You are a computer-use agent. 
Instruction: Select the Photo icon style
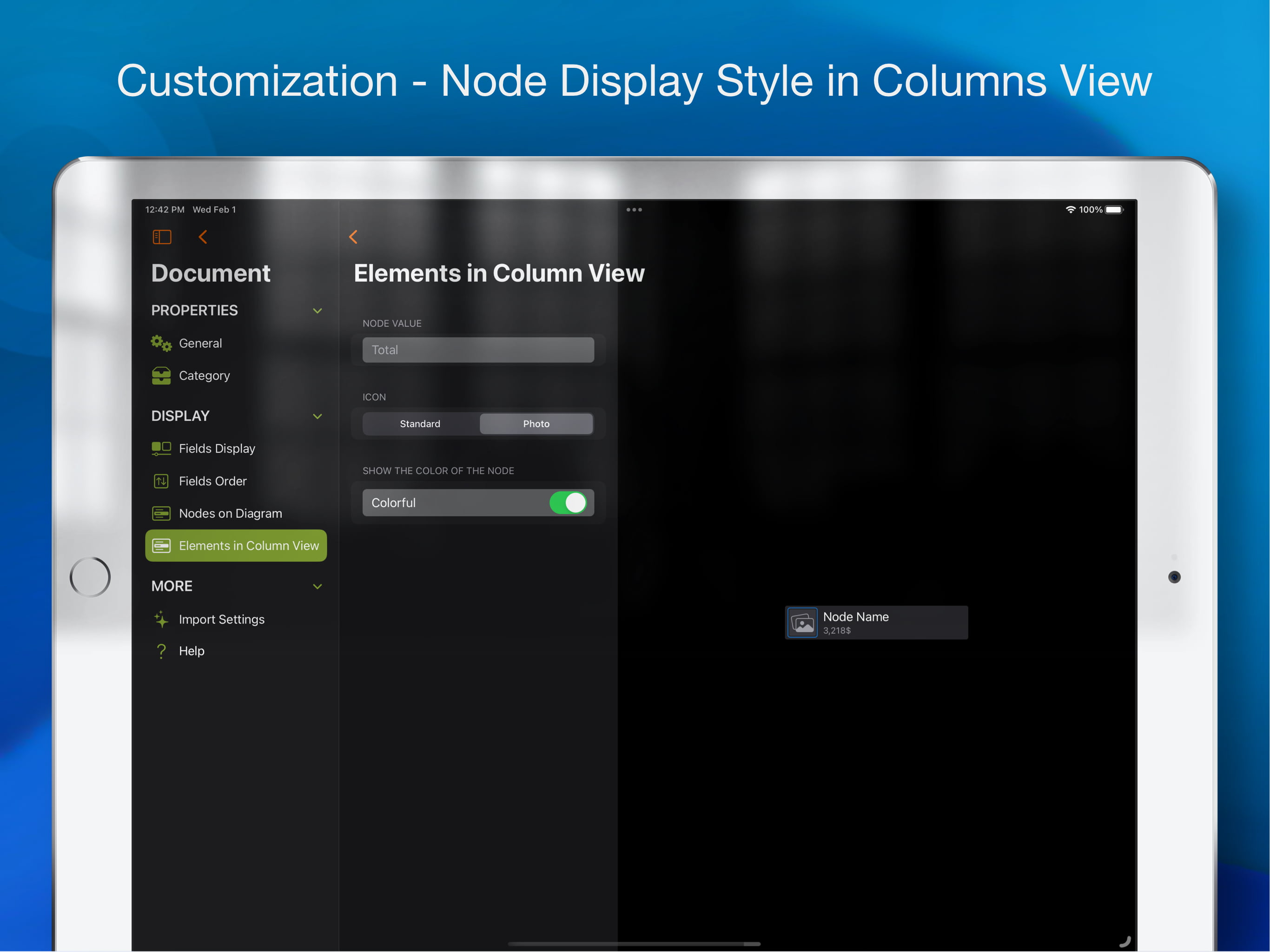536,424
